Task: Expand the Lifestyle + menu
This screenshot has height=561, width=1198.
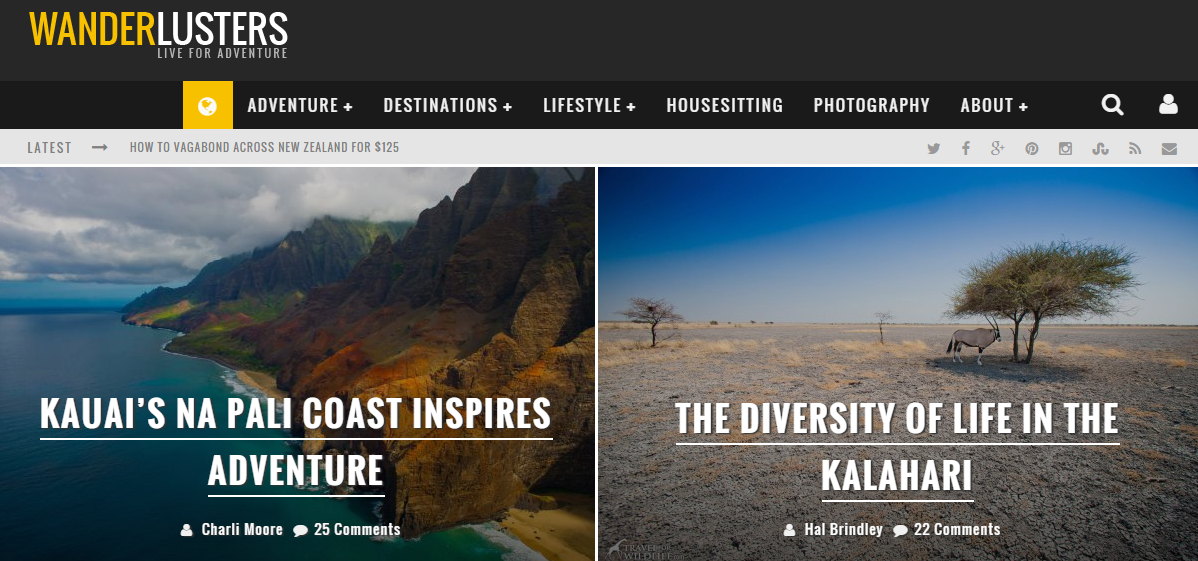Action: click(x=589, y=105)
